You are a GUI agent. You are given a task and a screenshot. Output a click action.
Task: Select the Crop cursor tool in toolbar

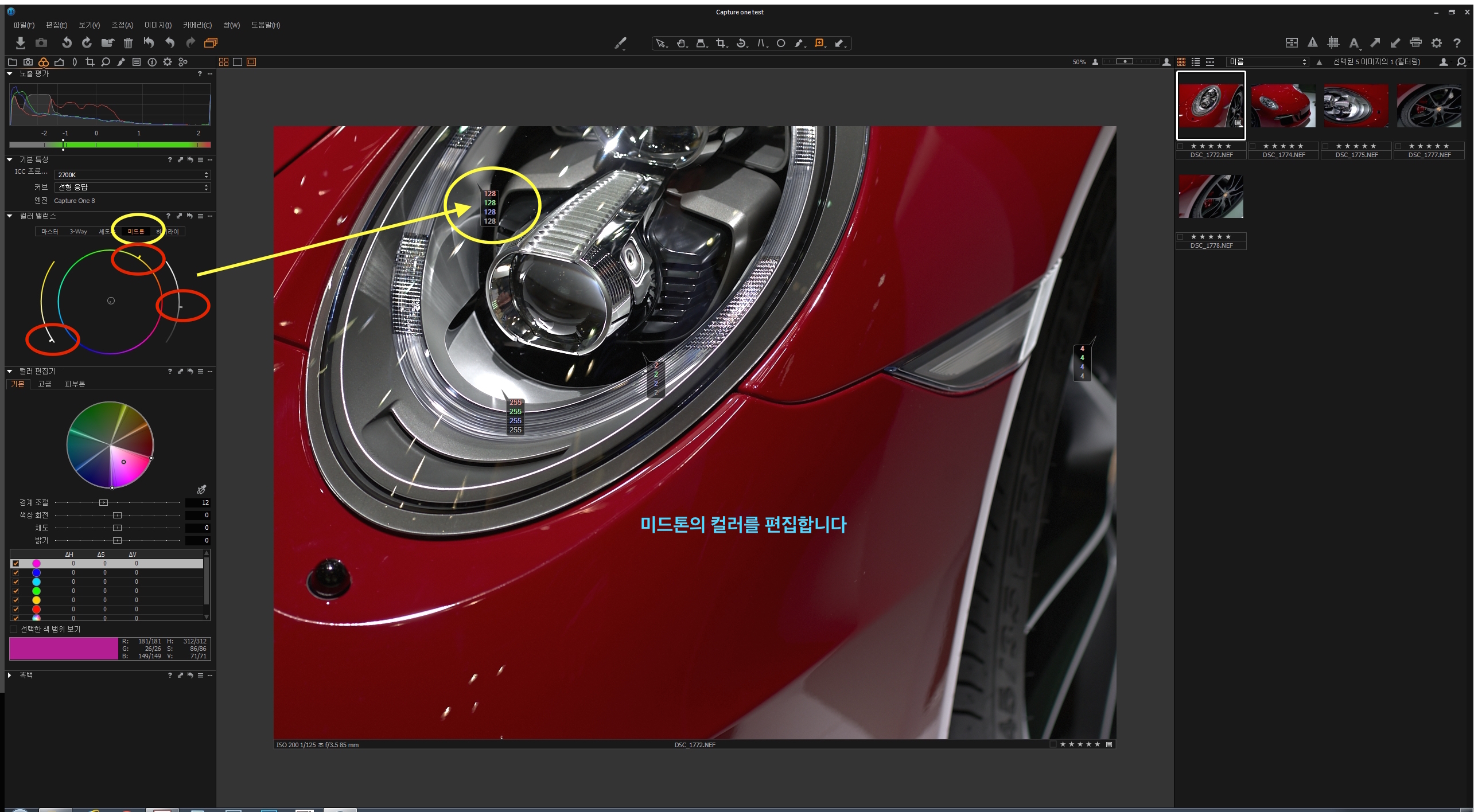tap(721, 43)
